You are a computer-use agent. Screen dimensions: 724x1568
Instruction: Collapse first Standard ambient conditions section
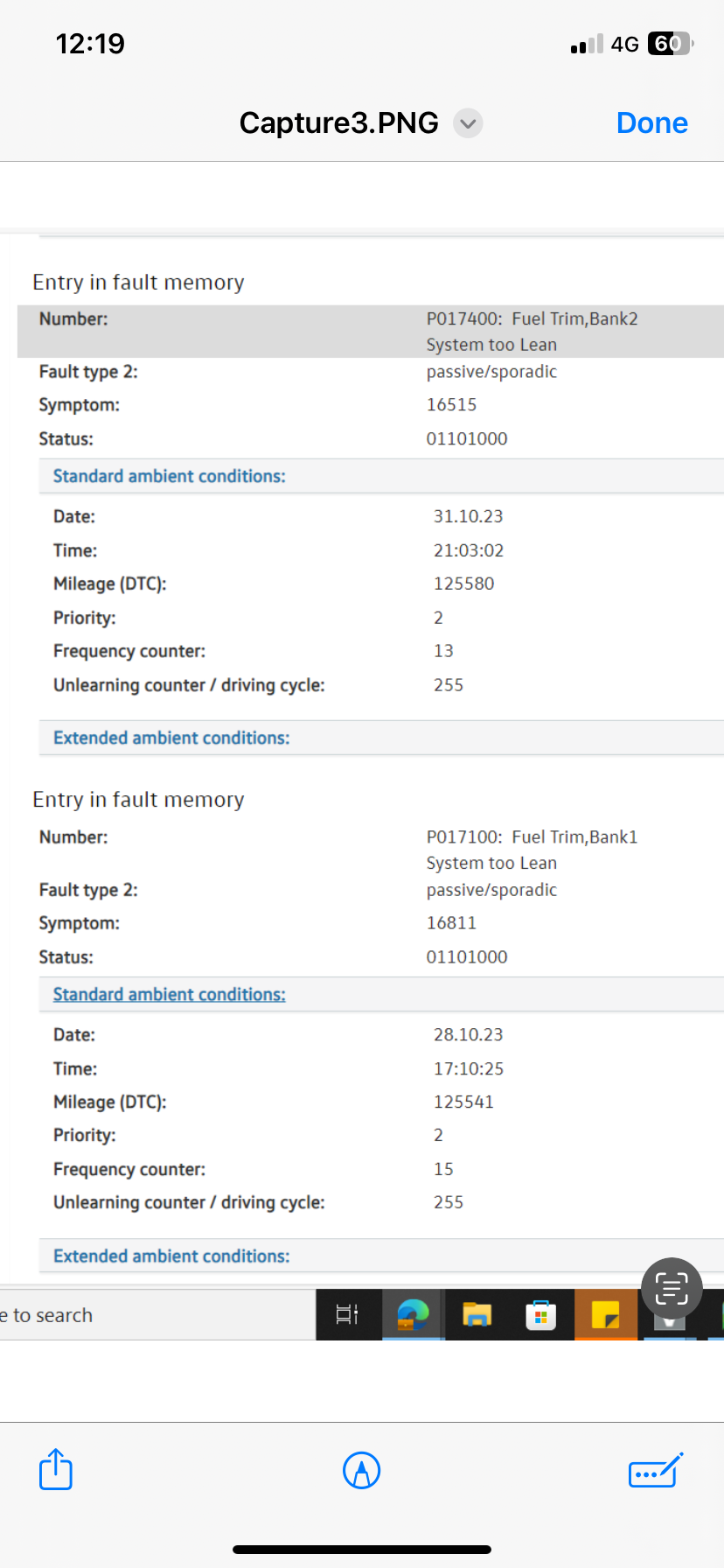coord(169,476)
